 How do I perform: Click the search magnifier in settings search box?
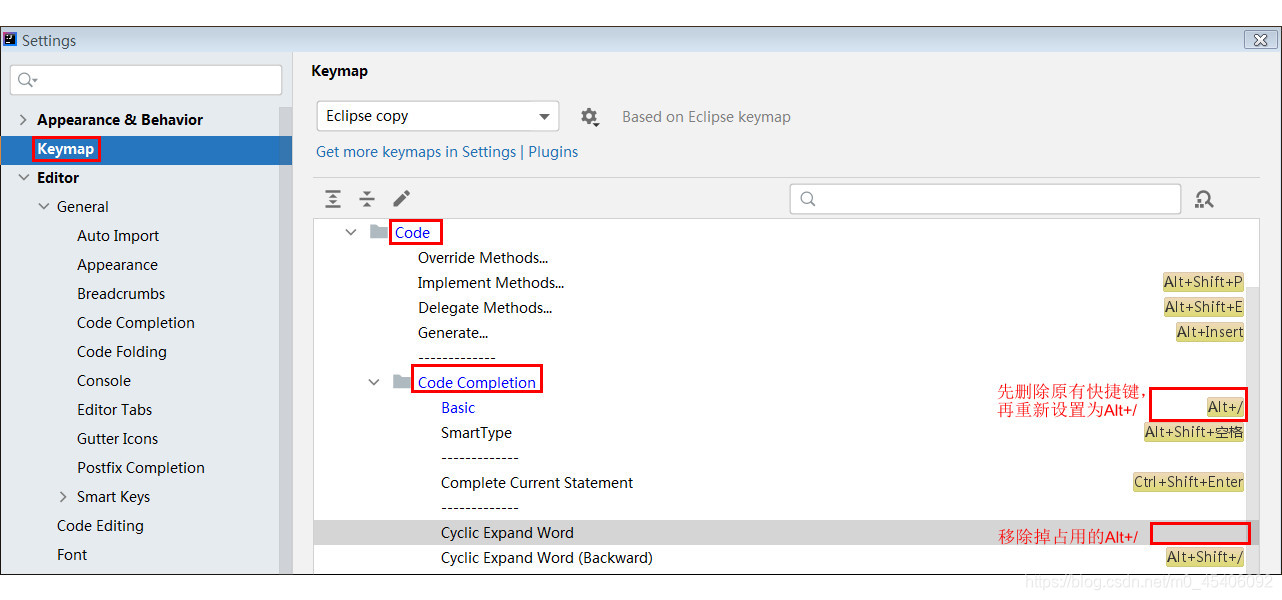[27, 80]
